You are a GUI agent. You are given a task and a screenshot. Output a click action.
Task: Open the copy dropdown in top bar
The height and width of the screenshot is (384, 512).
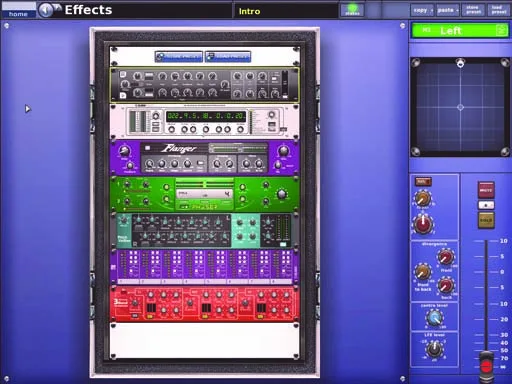pyautogui.click(x=422, y=10)
